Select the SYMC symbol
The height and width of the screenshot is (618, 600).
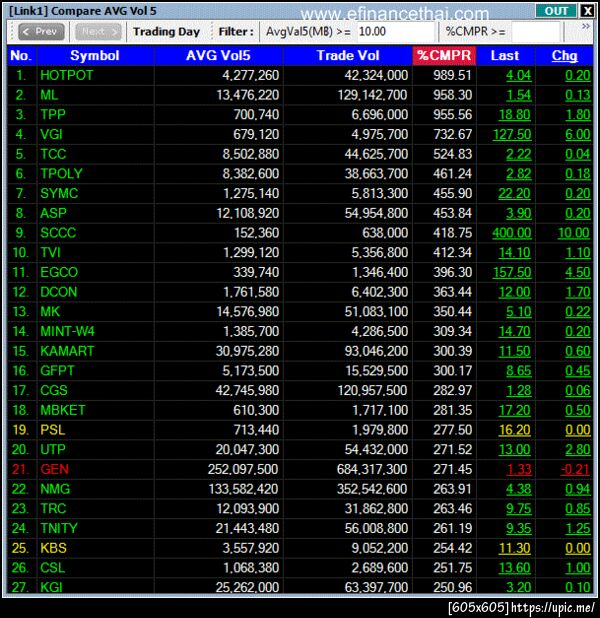[59, 194]
